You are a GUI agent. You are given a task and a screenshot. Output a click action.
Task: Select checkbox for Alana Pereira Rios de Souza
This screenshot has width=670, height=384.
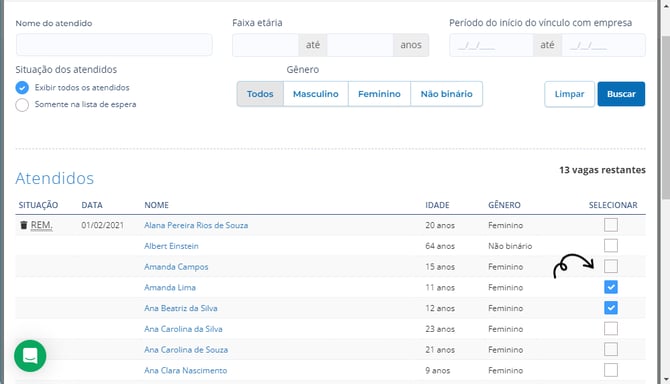tap(611, 225)
